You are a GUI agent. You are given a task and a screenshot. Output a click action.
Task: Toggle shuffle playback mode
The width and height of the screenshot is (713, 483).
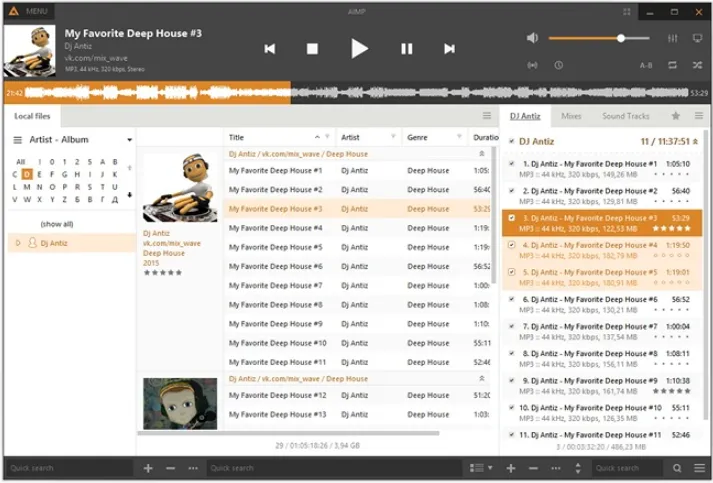(x=697, y=65)
